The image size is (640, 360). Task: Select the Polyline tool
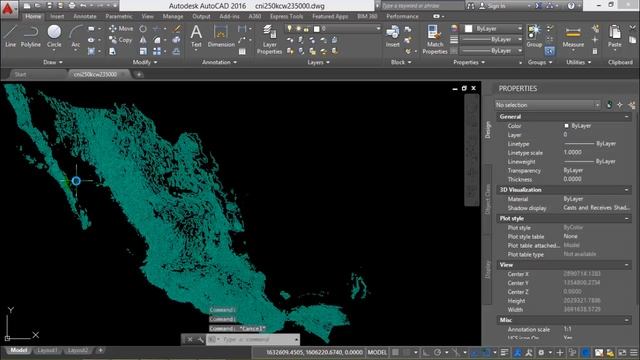[31, 36]
